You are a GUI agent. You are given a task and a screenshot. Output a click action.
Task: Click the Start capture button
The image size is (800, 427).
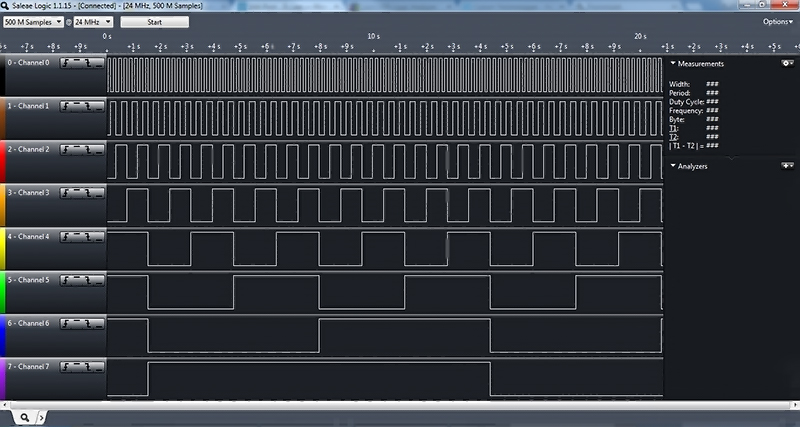click(154, 21)
